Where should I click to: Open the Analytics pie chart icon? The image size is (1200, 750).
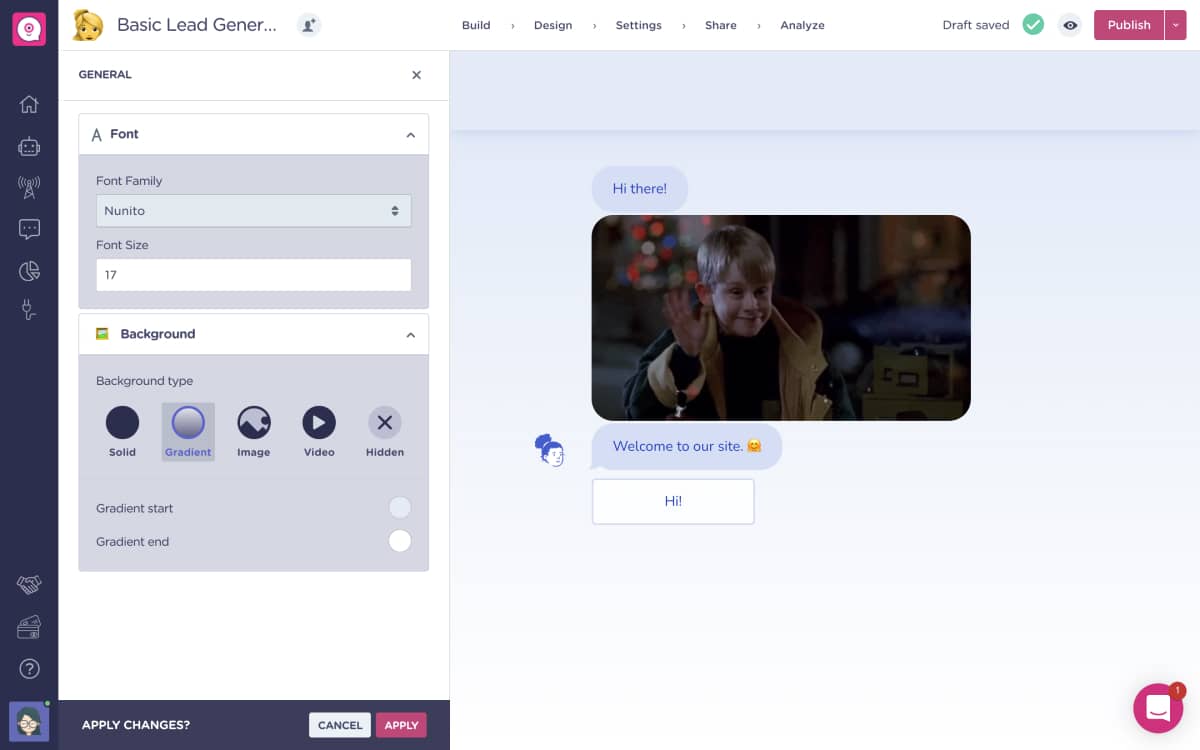click(x=29, y=271)
